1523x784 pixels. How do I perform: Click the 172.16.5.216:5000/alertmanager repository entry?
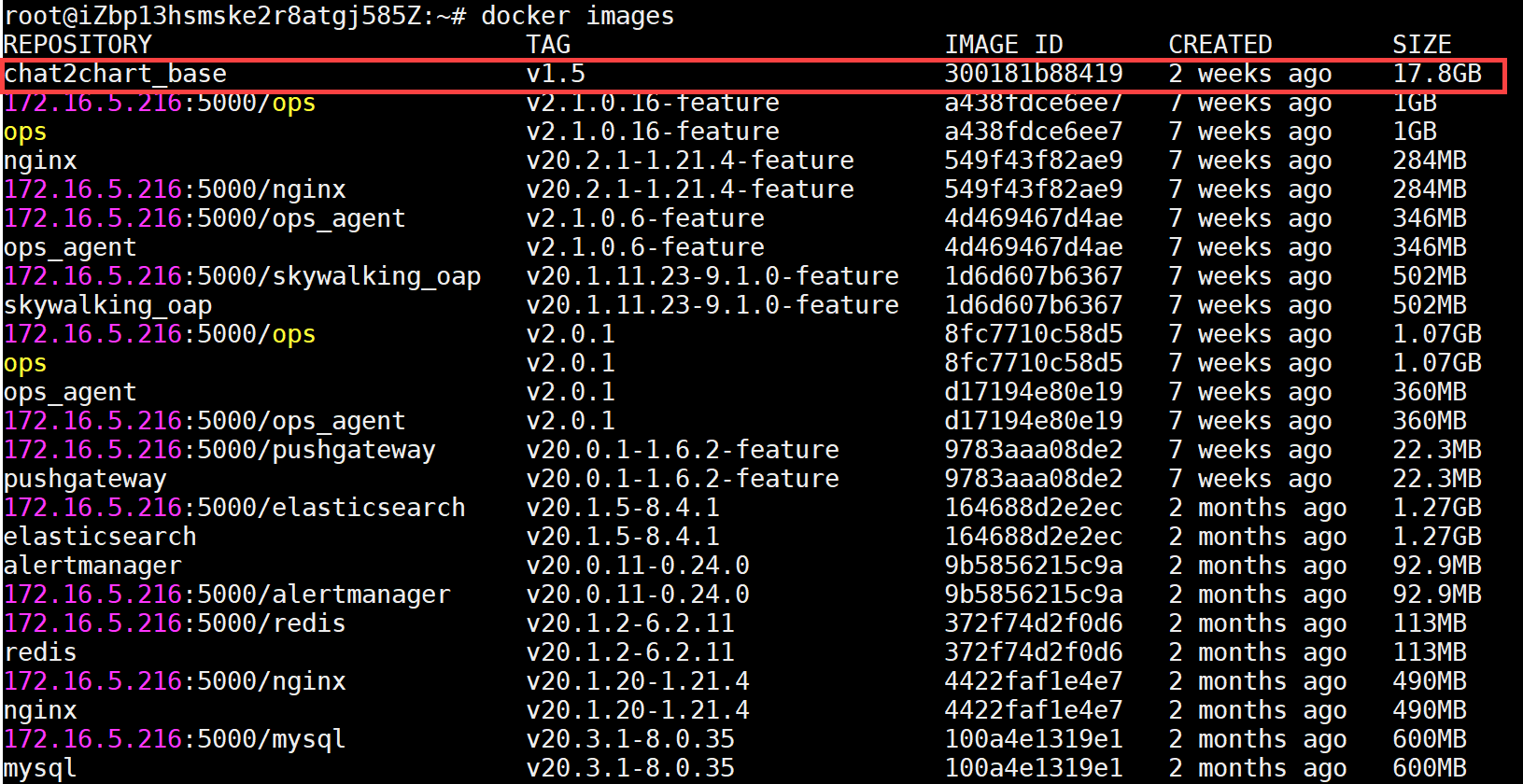click(227, 595)
